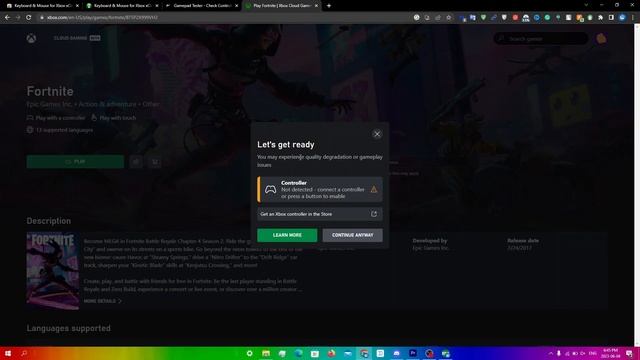Open a new browser tab
The width and height of the screenshot is (640, 360).
[329, 6]
